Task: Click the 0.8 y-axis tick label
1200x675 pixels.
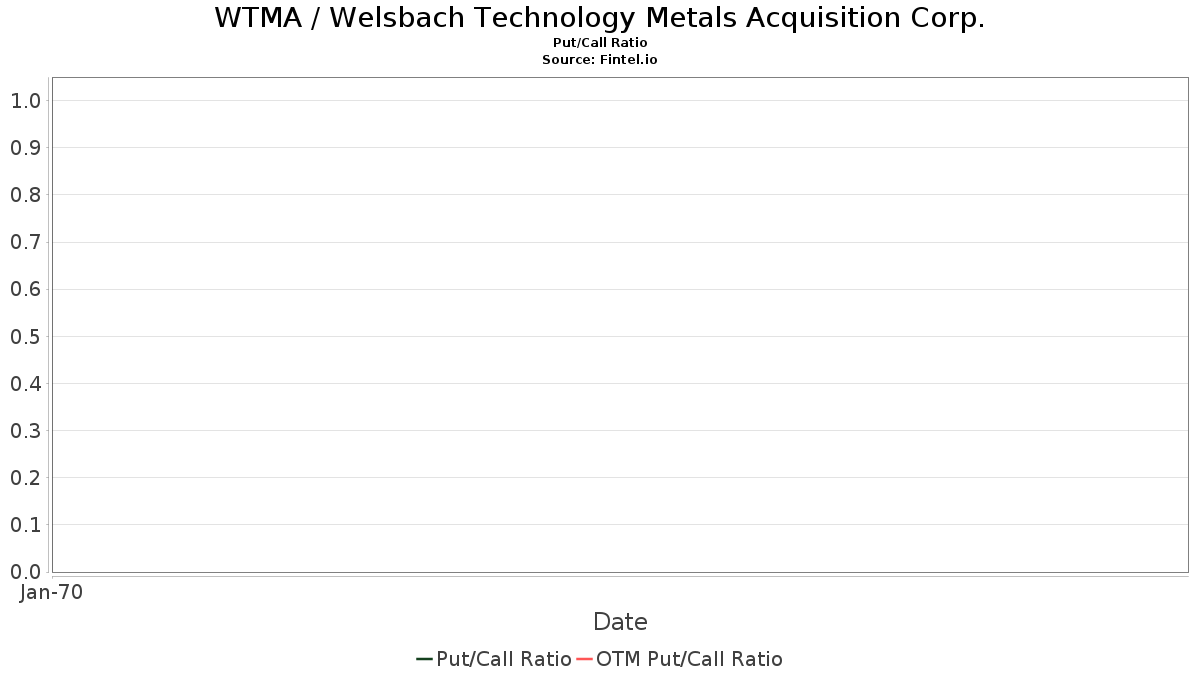Action: coord(26,194)
